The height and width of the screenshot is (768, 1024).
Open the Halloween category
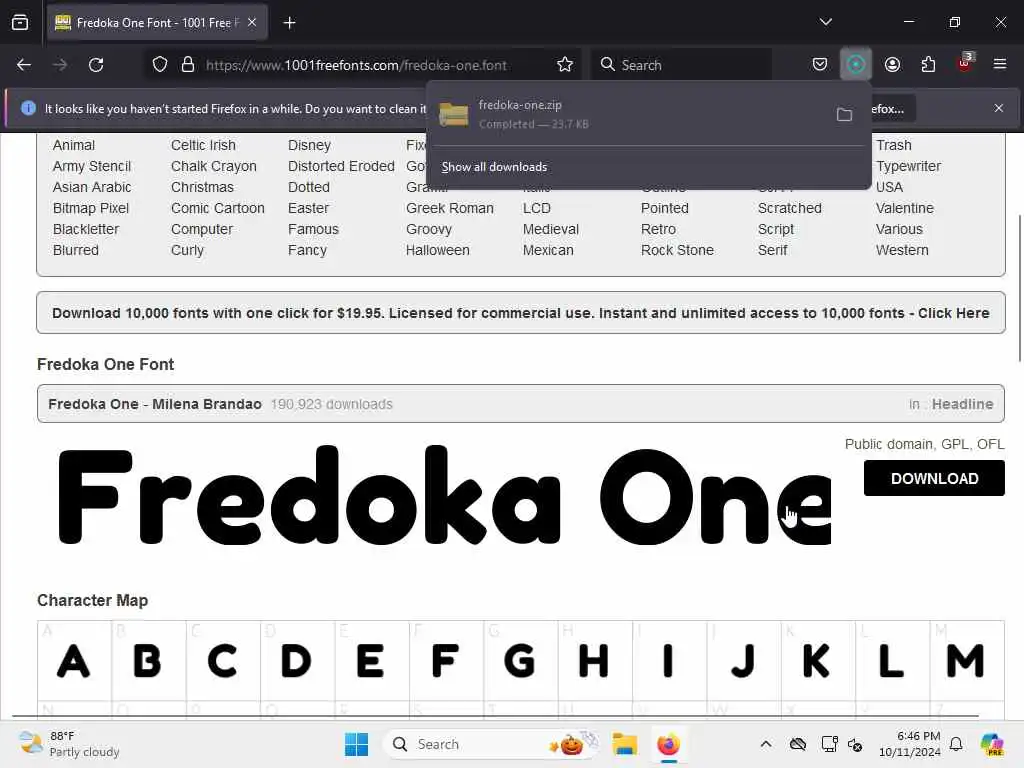438,249
